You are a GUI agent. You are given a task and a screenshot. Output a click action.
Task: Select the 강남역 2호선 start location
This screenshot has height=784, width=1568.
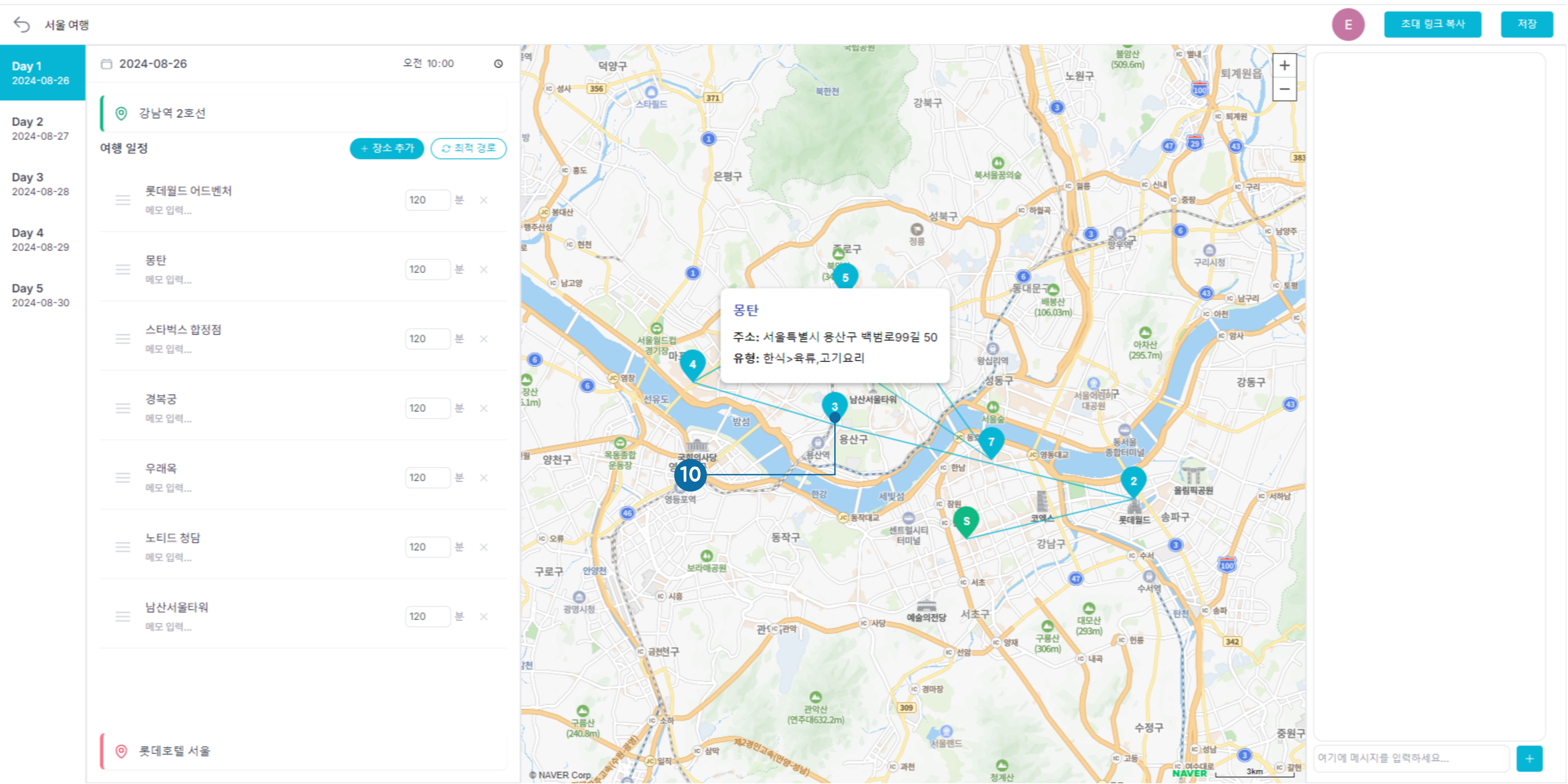(x=304, y=113)
